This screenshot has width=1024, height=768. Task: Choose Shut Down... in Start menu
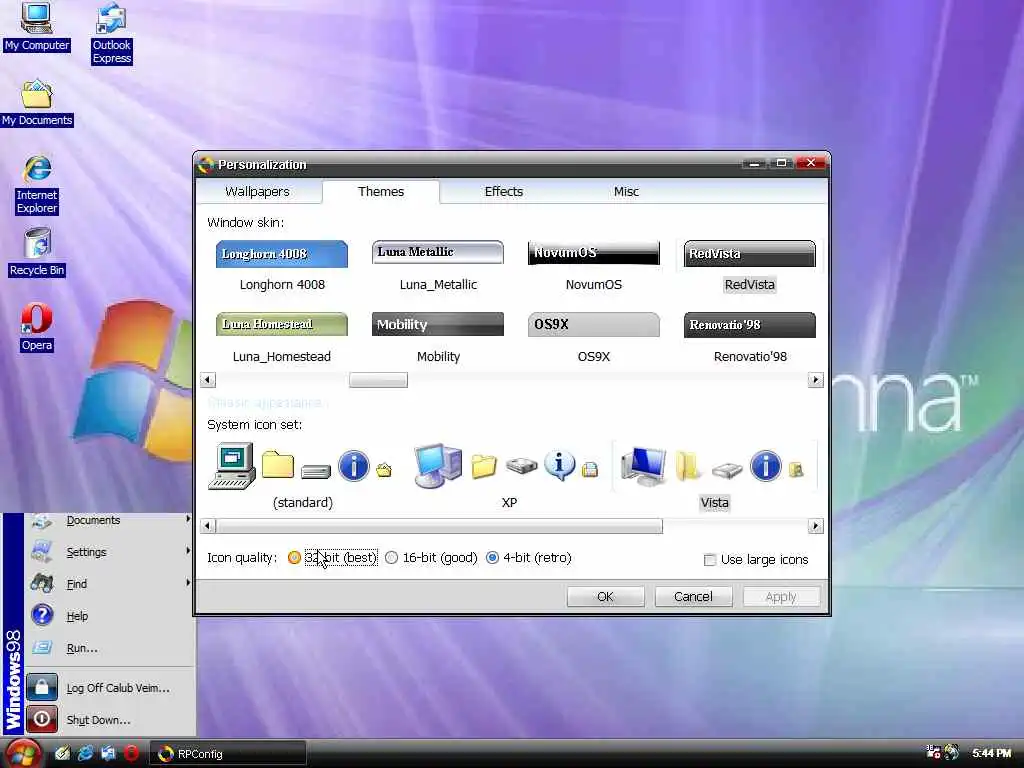[98, 720]
